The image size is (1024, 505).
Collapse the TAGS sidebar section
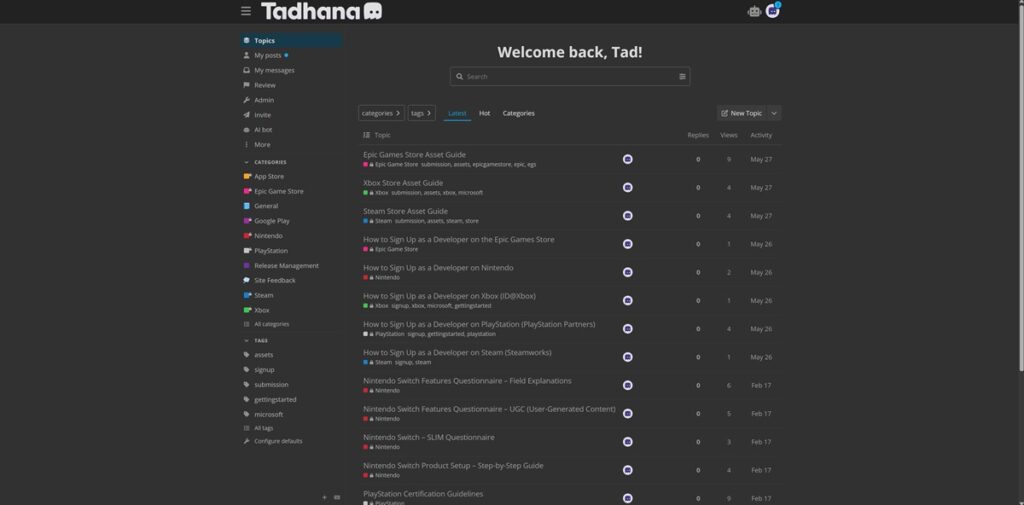click(256, 340)
